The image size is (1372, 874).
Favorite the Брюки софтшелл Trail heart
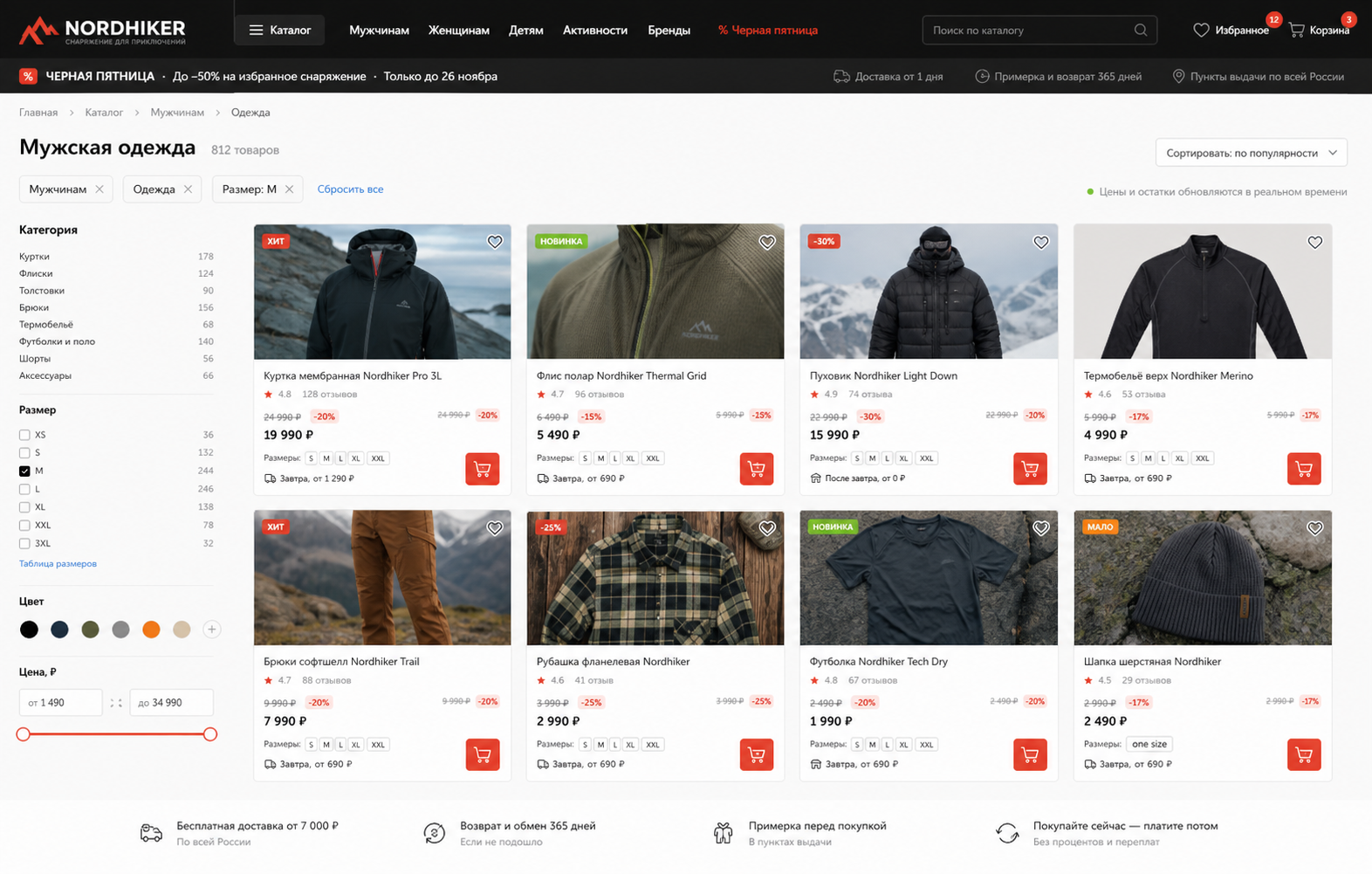point(495,527)
